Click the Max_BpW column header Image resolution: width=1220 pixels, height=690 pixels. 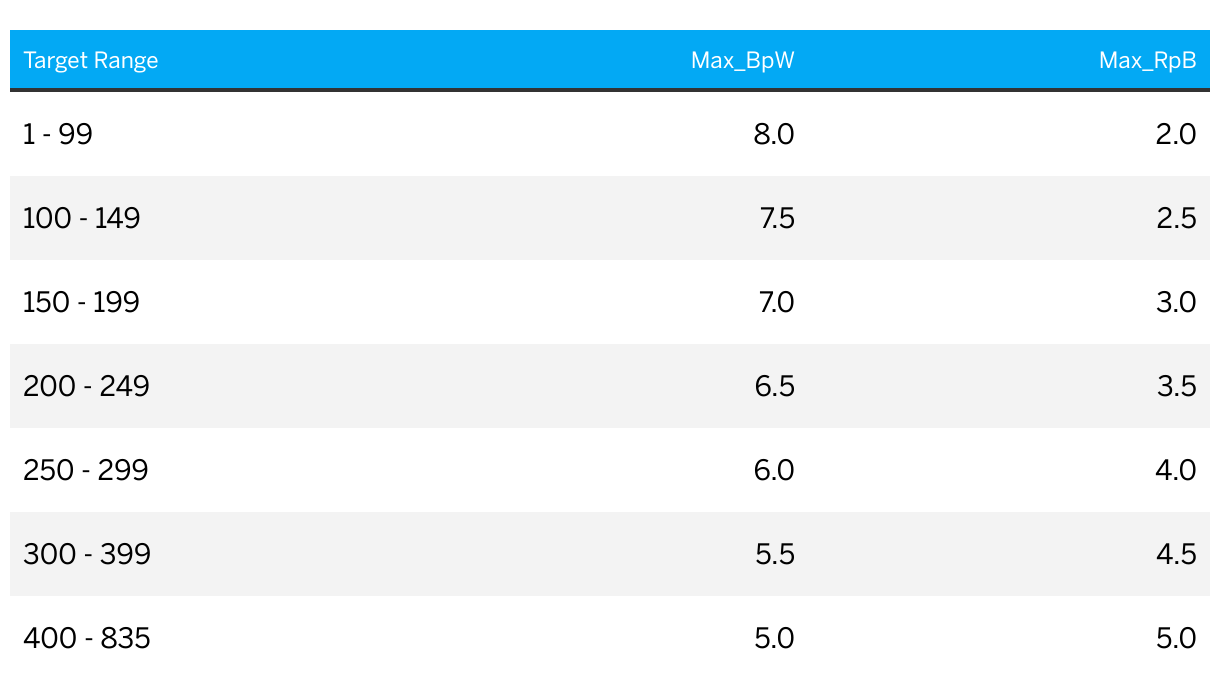coord(743,60)
